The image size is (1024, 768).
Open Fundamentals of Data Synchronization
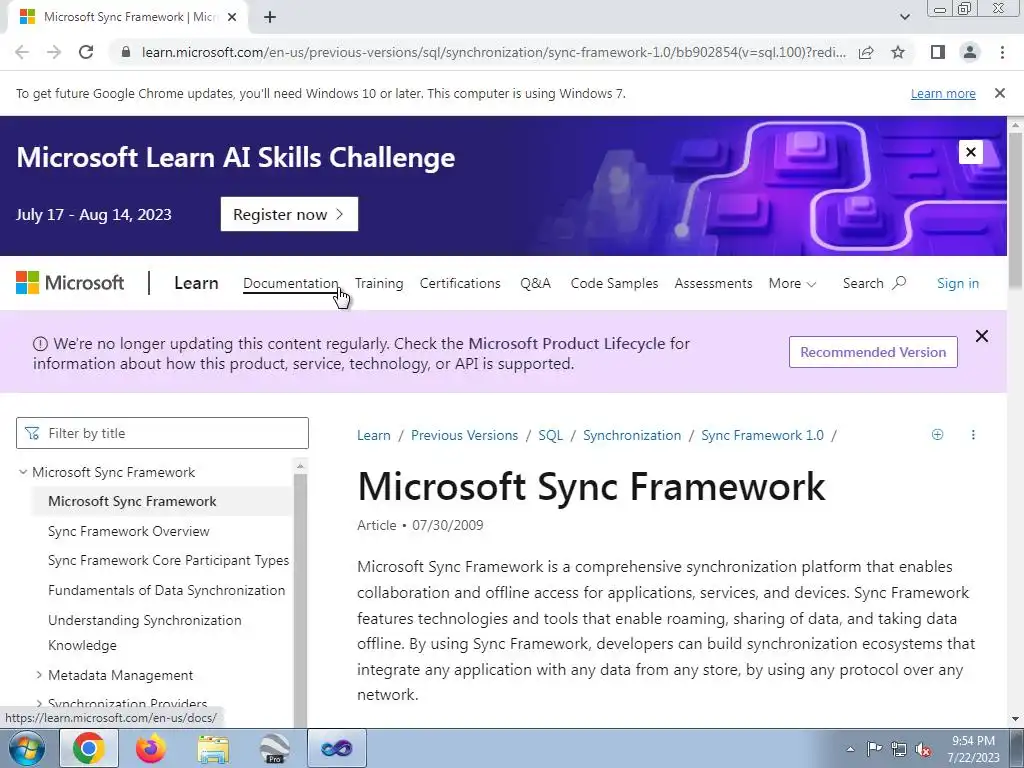pos(167,590)
